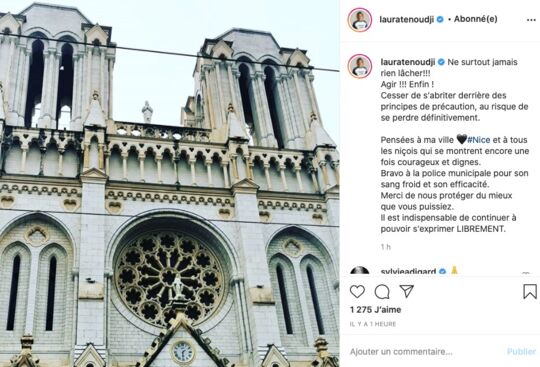Open lauratenoudji username in the caption
This screenshot has height=367, width=540.
tap(408, 62)
